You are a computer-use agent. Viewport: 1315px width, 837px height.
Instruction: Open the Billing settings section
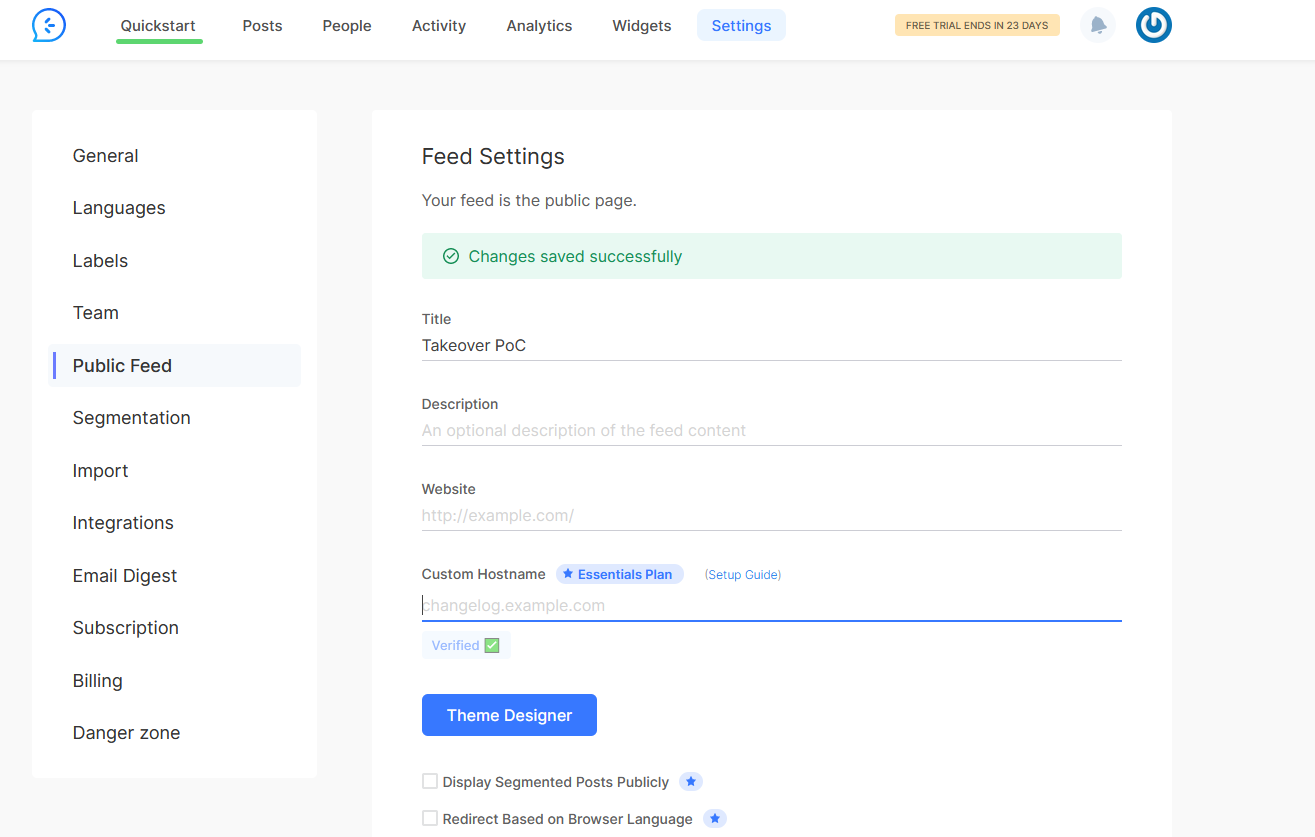97,680
